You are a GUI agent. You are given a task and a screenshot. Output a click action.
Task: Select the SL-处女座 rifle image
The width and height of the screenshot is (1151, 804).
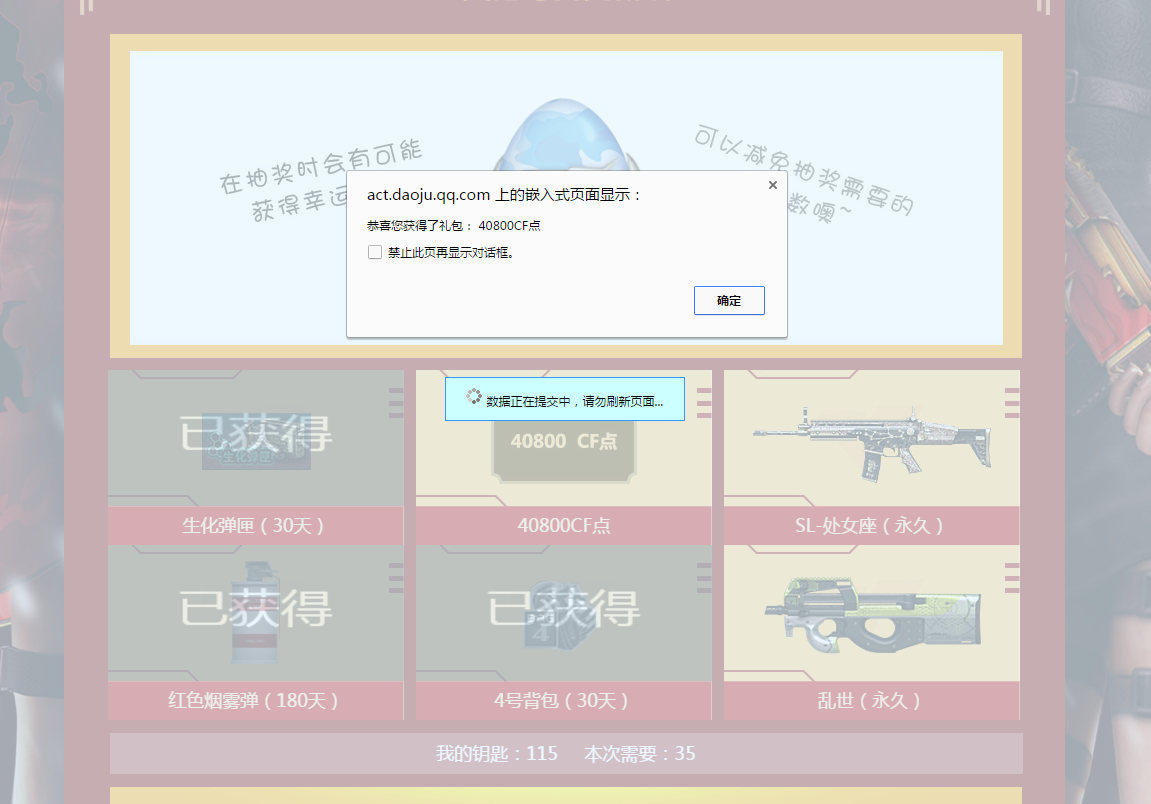[x=871, y=443]
